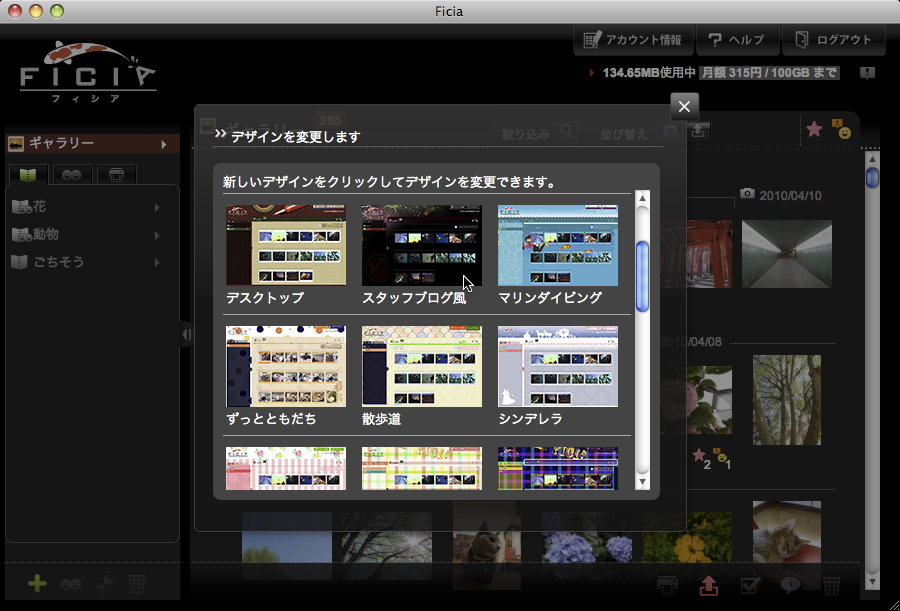Expand the 動物 album arrow
This screenshot has width=900, height=611.
coord(157,235)
